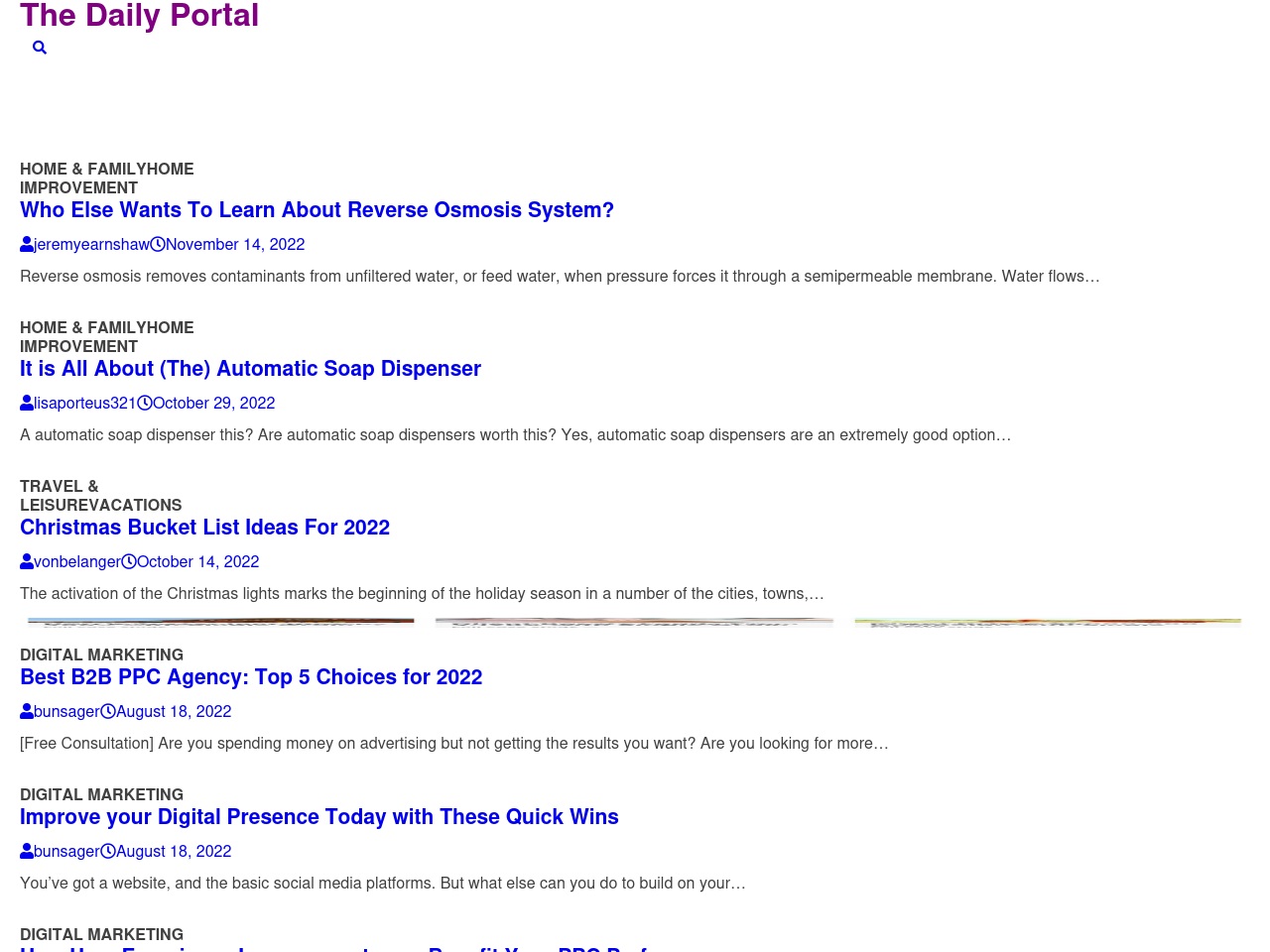1270x952 pixels.
Task: Click user icon beside lisaporteus321
Action: click(27, 403)
